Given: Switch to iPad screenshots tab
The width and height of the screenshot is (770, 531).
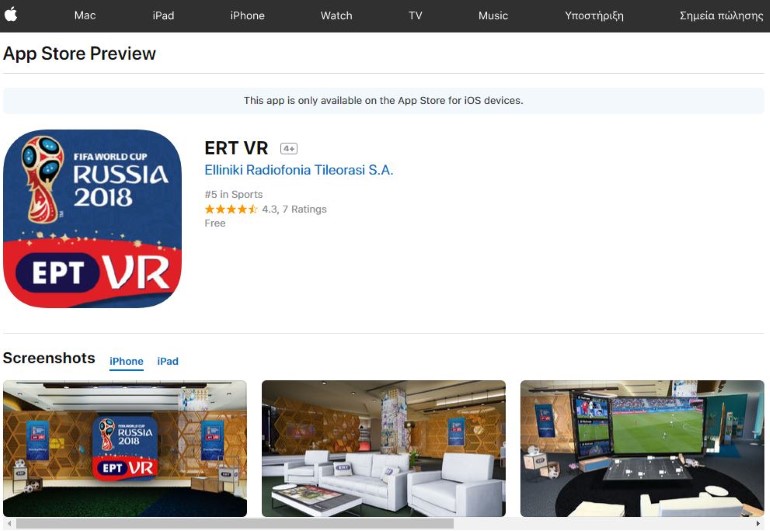Looking at the screenshot, I should pos(168,361).
